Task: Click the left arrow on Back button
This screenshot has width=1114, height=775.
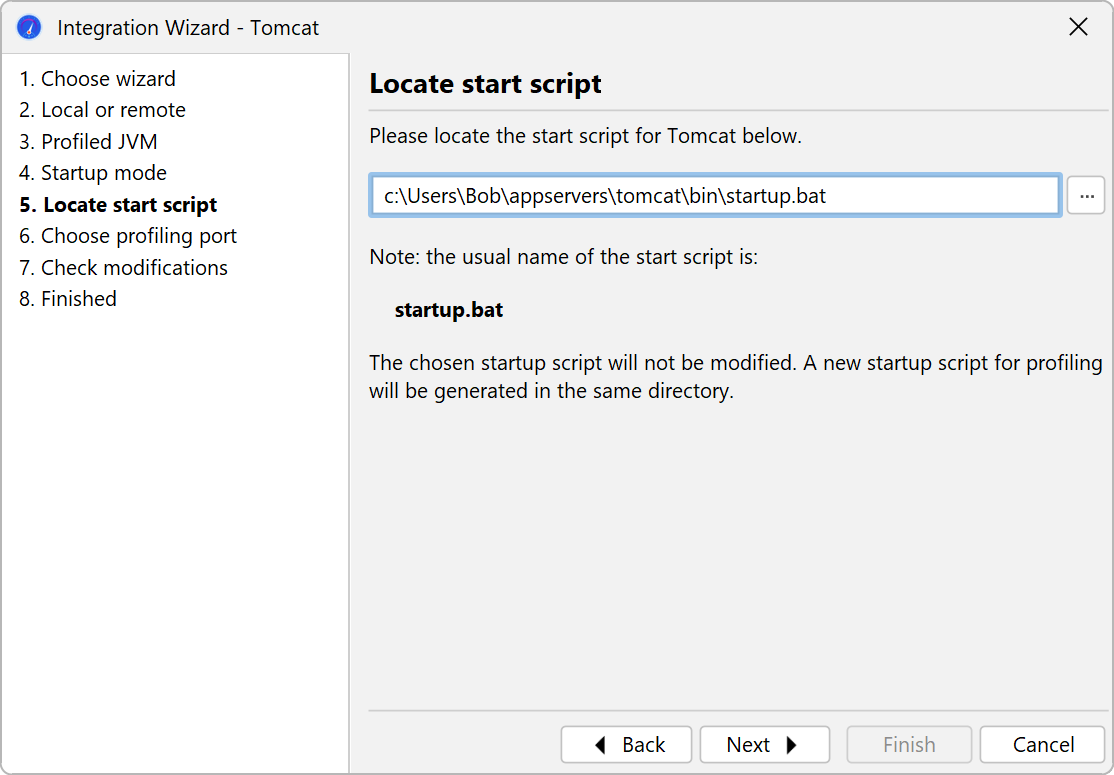Action: pos(600,745)
